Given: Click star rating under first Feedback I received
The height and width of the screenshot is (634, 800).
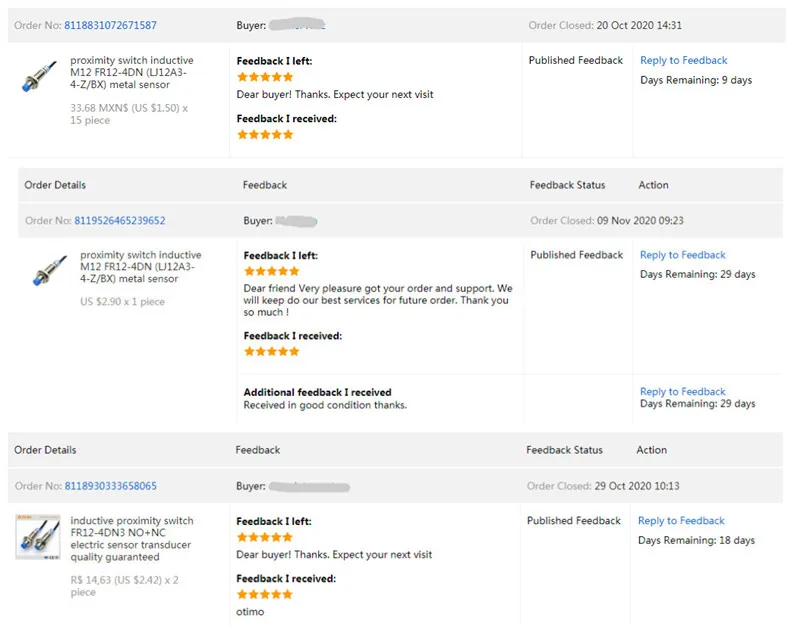Looking at the screenshot, I should click(x=265, y=135).
